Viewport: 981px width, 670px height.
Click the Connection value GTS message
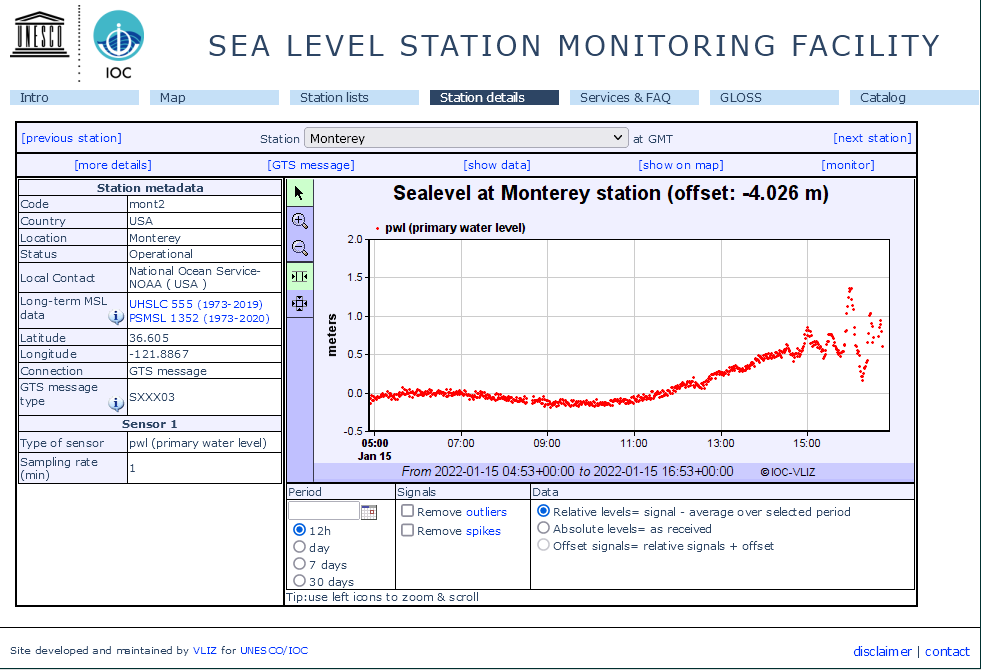click(168, 371)
